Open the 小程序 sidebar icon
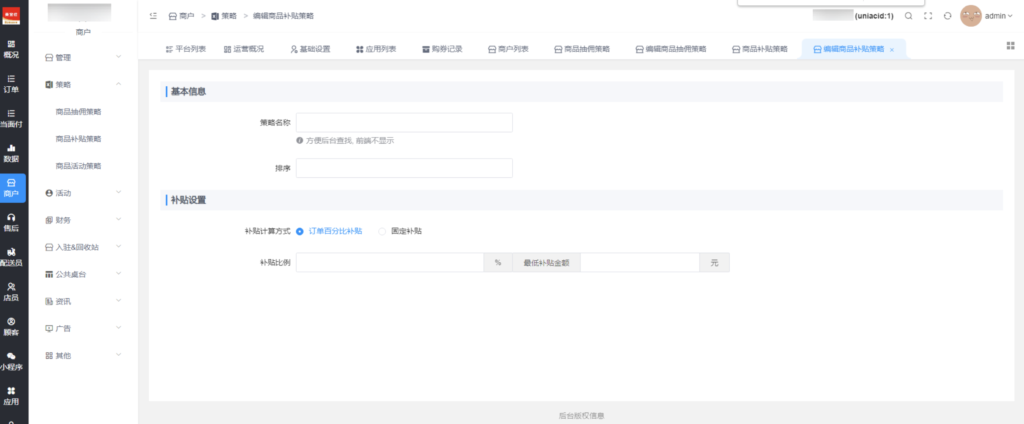The height and width of the screenshot is (424, 1024). [x=11, y=361]
